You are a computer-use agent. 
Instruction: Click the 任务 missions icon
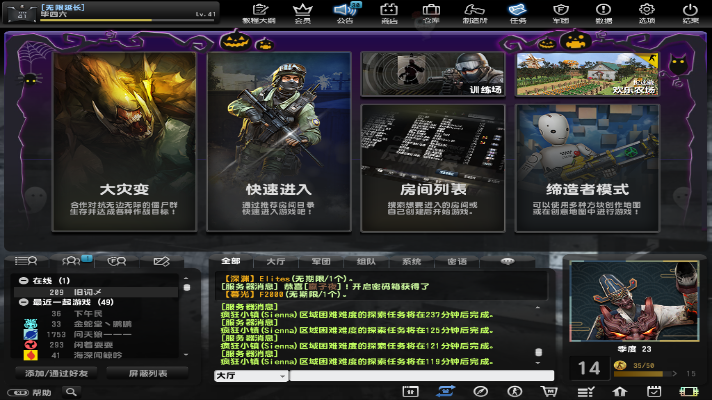(x=517, y=12)
